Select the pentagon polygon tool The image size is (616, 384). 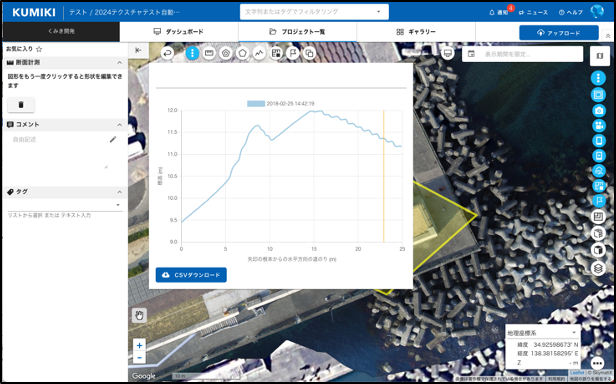point(242,53)
